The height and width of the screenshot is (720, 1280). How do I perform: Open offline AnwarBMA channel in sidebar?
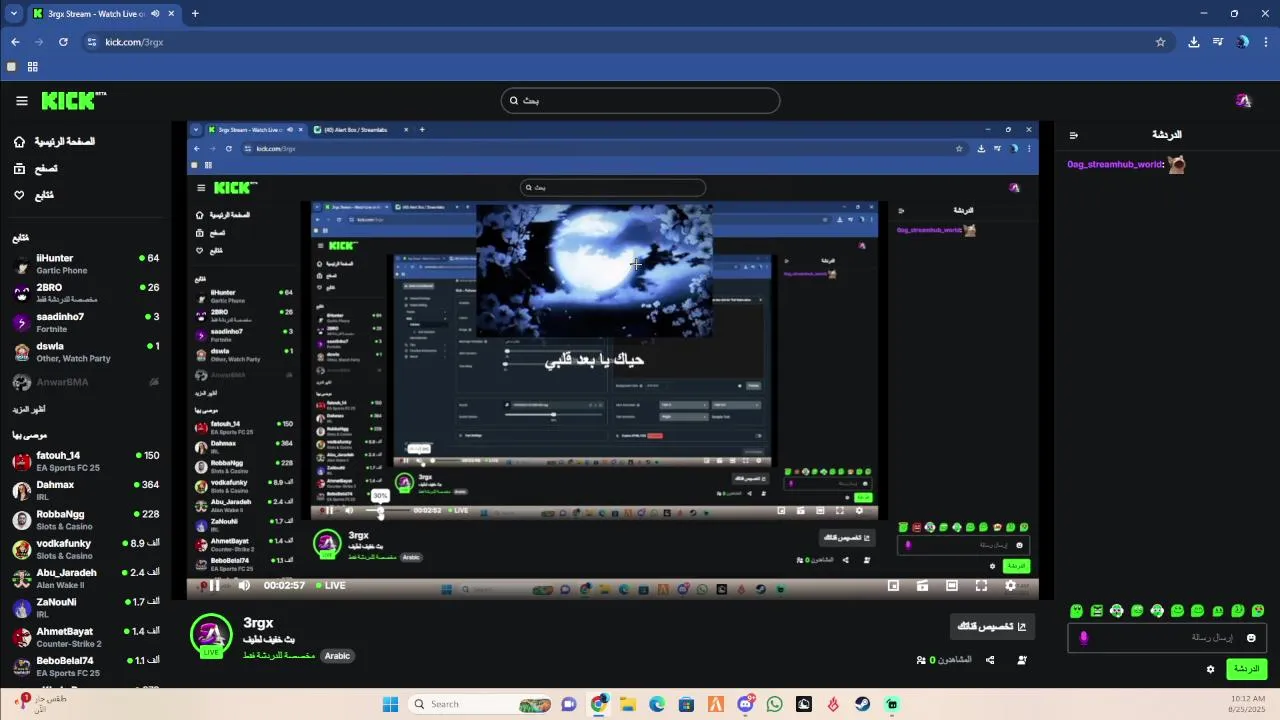coord(85,382)
